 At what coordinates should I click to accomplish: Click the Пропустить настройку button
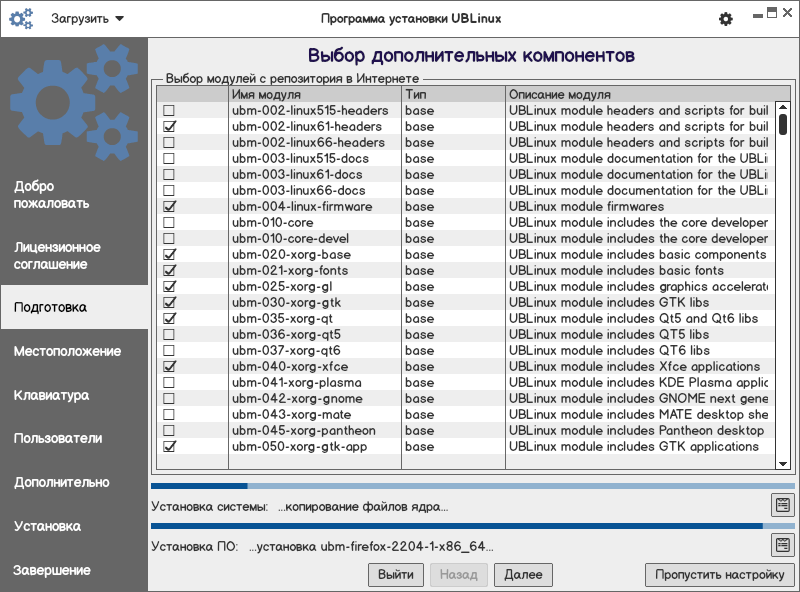tap(720, 575)
